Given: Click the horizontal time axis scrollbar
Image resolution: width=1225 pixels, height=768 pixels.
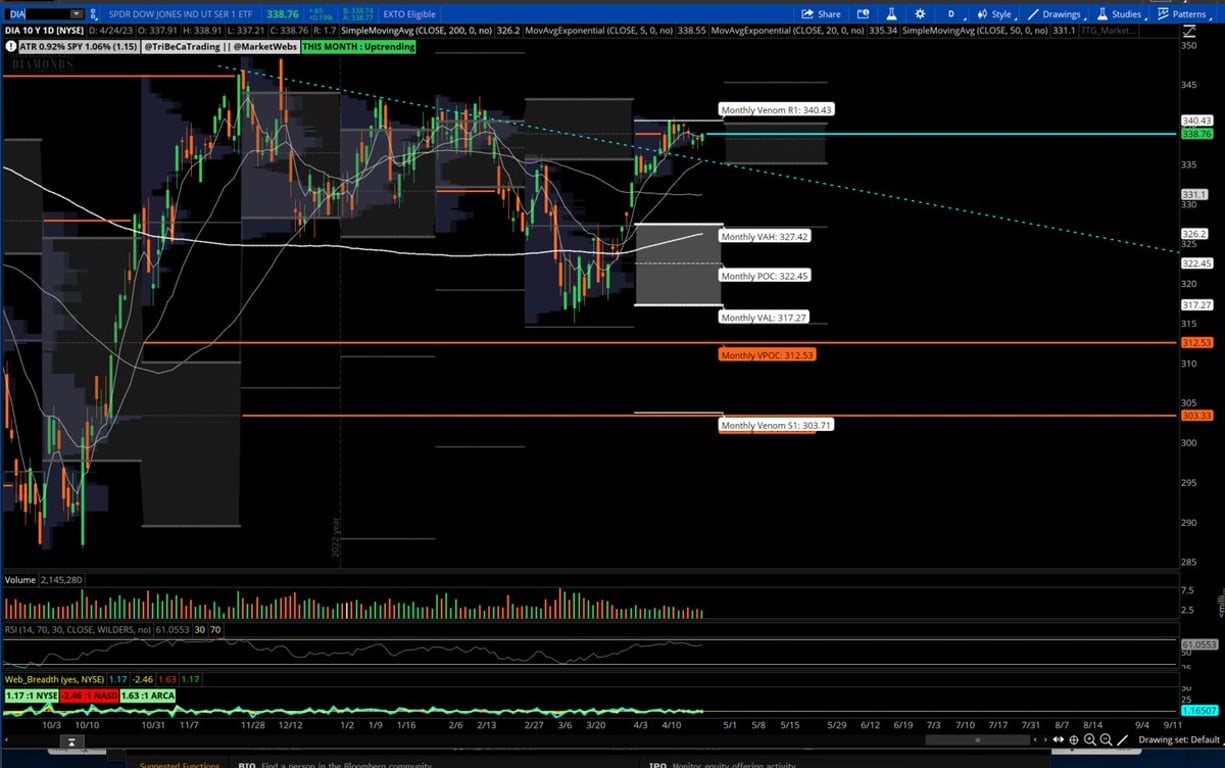Looking at the screenshot, I should (977, 740).
